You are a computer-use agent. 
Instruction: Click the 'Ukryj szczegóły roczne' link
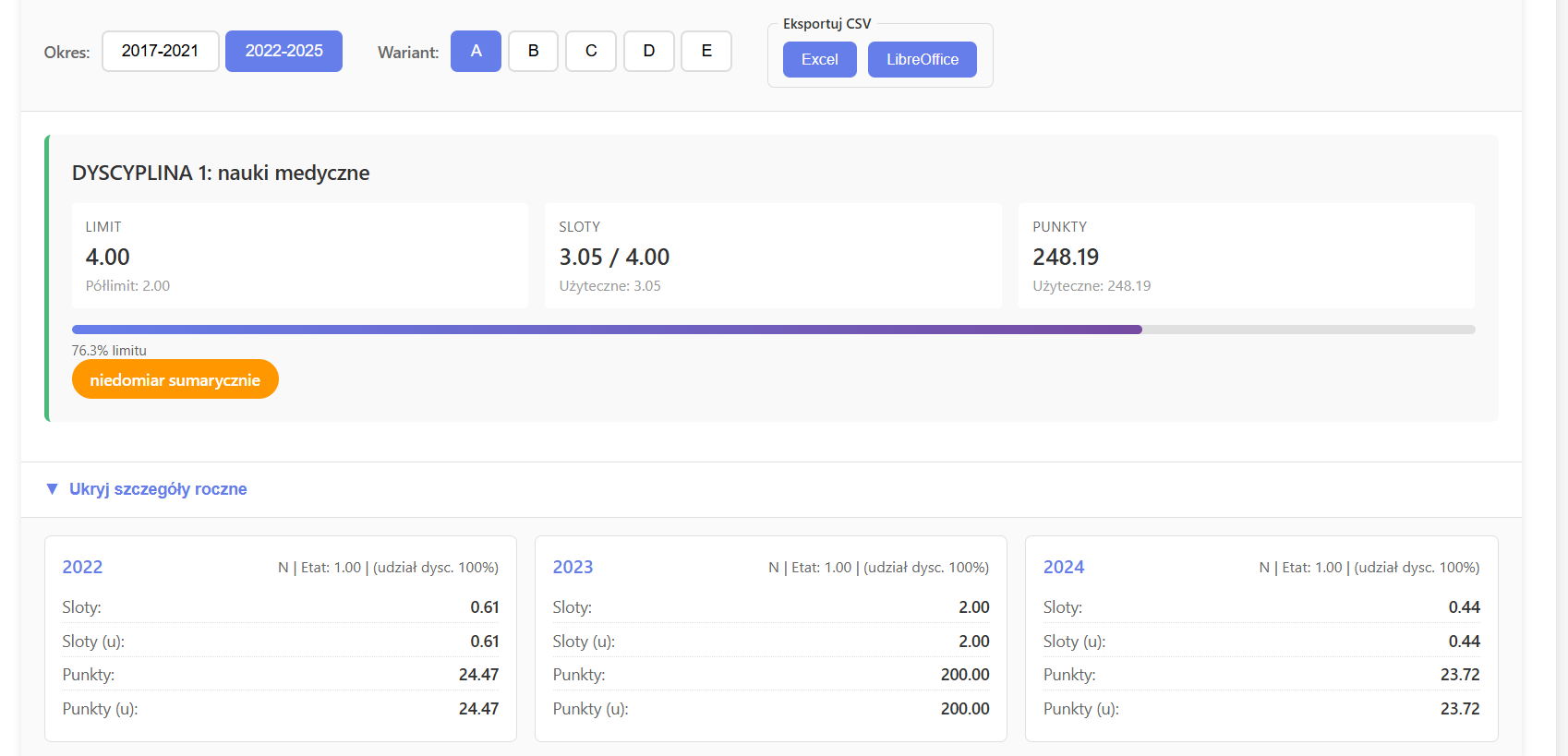158,489
